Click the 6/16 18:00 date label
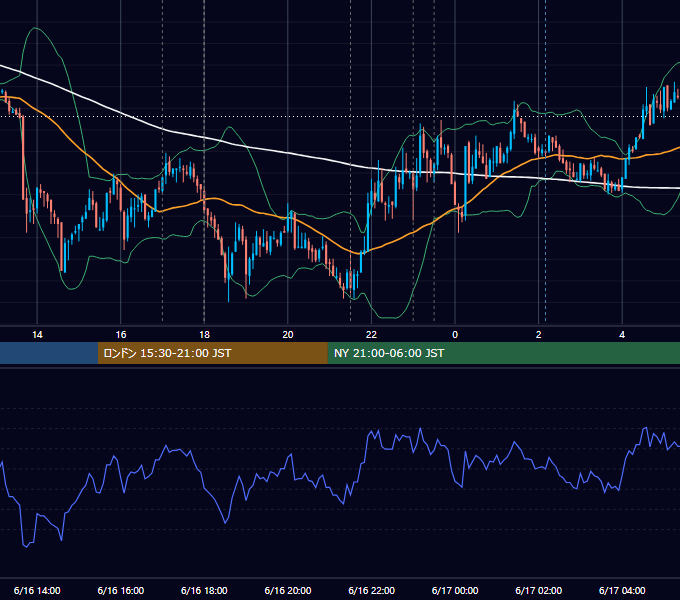Screen dimensions: 680x600 pyautogui.click(x=204, y=590)
